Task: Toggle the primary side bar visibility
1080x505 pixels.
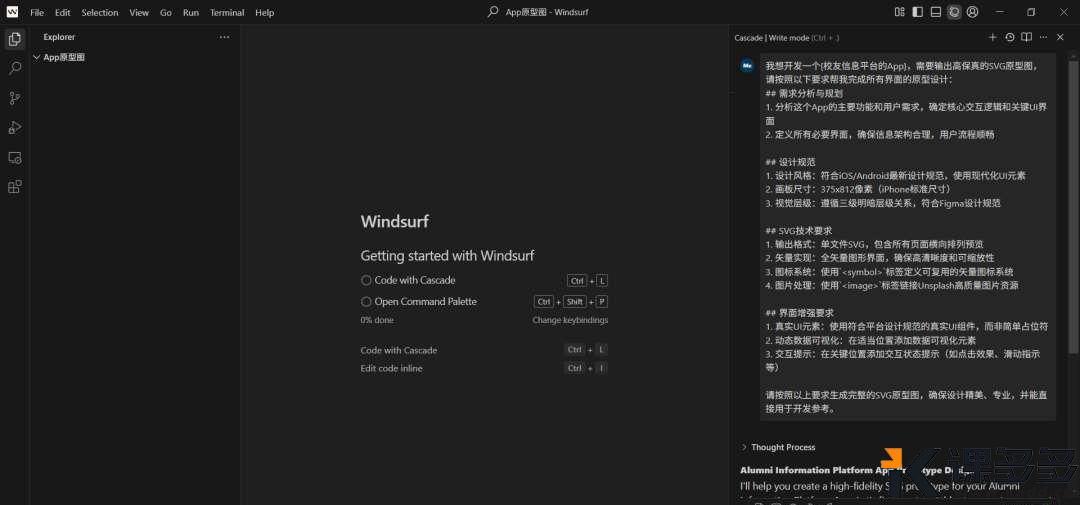Action: click(x=917, y=12)
